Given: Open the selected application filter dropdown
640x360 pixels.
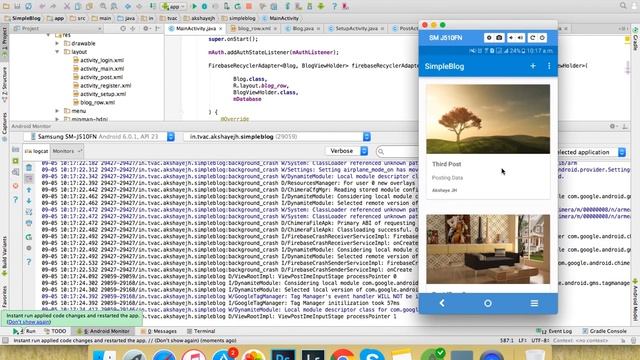Looking at the screenshot, I should [x=592, y=152].
